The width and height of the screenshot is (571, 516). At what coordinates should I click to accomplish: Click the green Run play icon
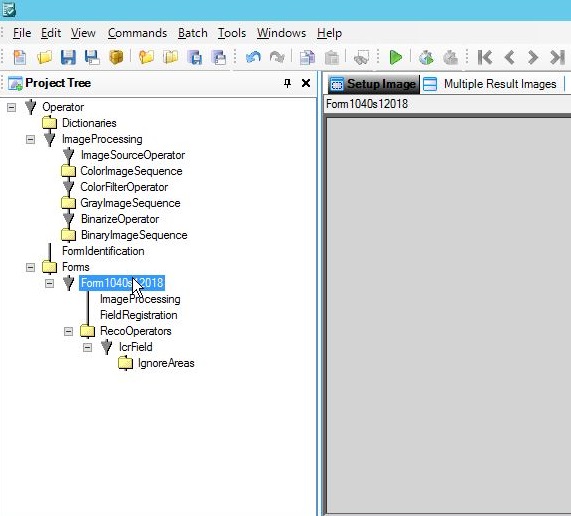pos(395,57)
